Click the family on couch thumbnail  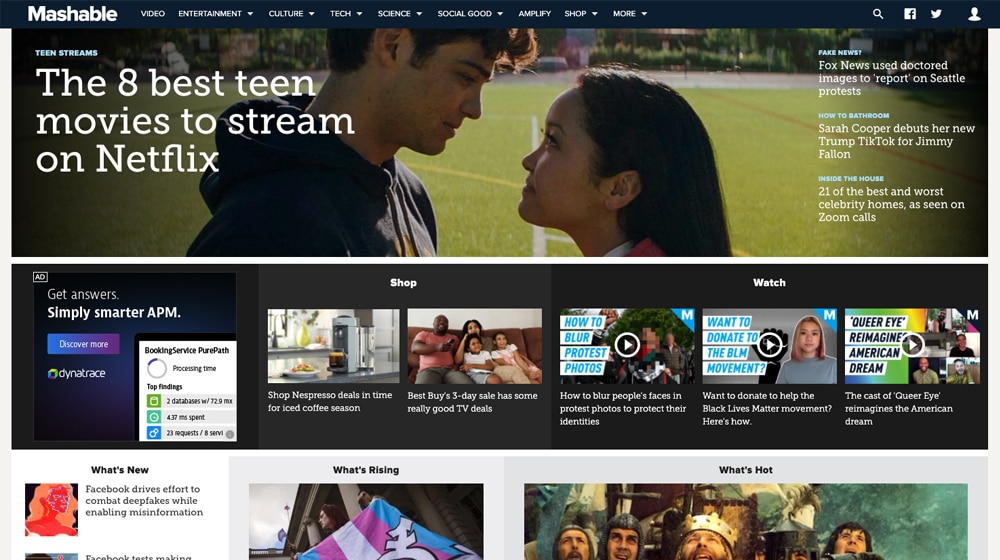pos(474,346)
